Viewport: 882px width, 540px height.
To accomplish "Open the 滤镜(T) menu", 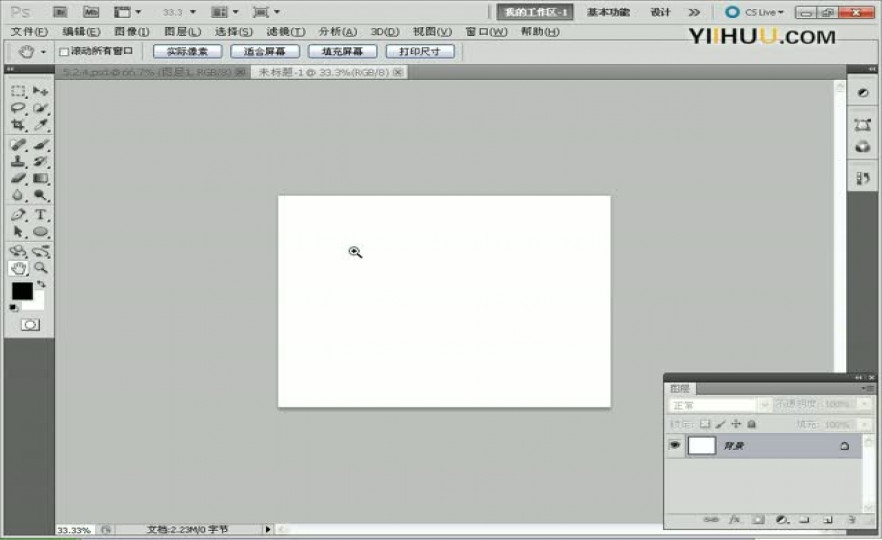I will (286, 32).
